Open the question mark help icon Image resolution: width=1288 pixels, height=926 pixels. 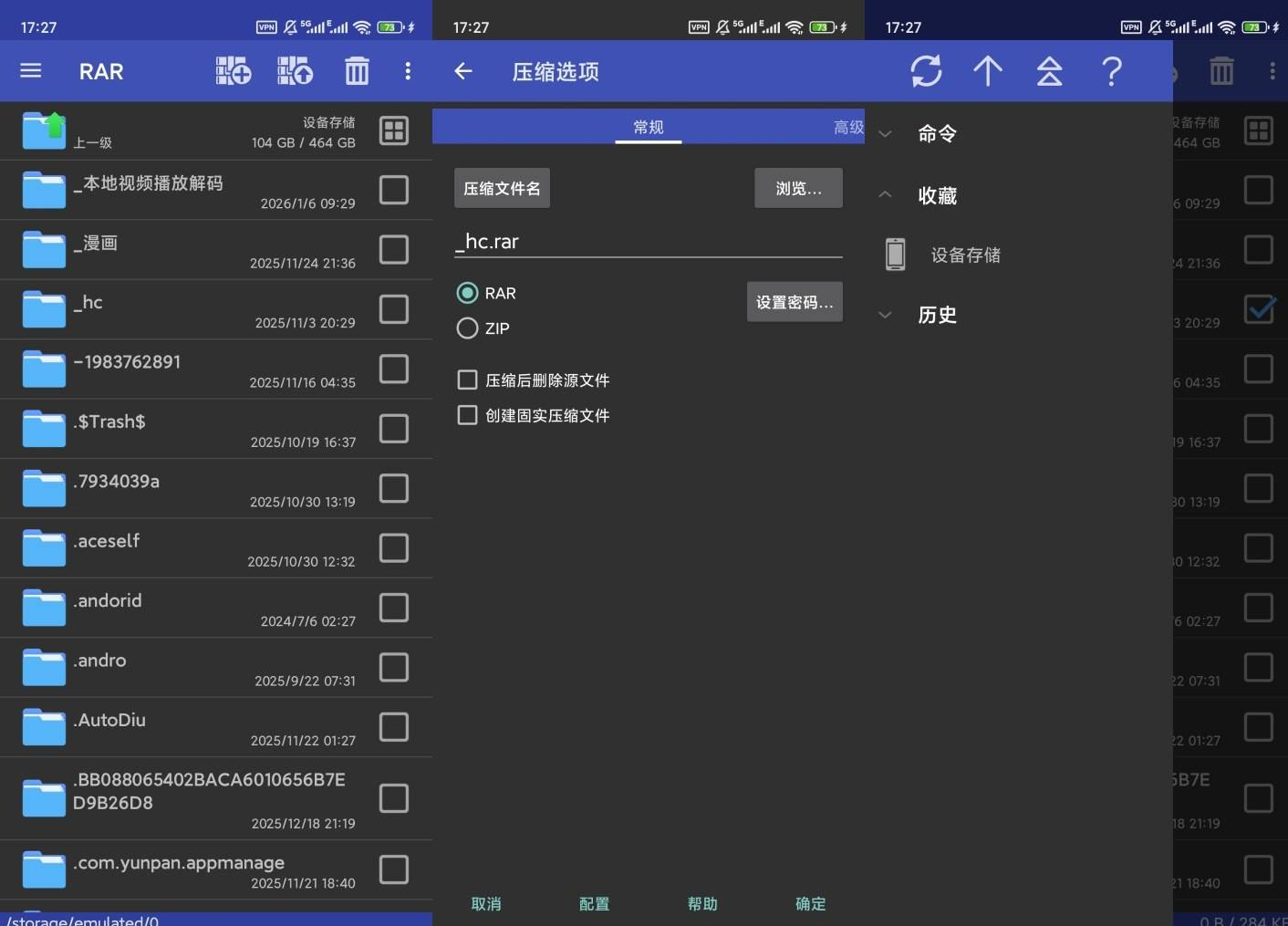[x=1111, y=71]
